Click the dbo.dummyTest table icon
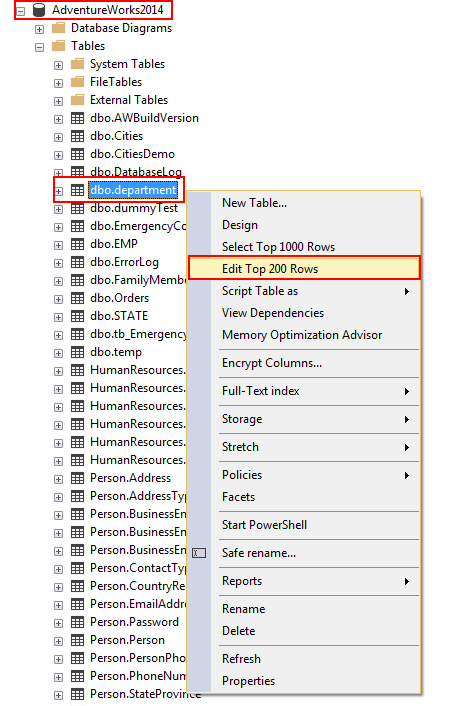 (x=77, y=208)
